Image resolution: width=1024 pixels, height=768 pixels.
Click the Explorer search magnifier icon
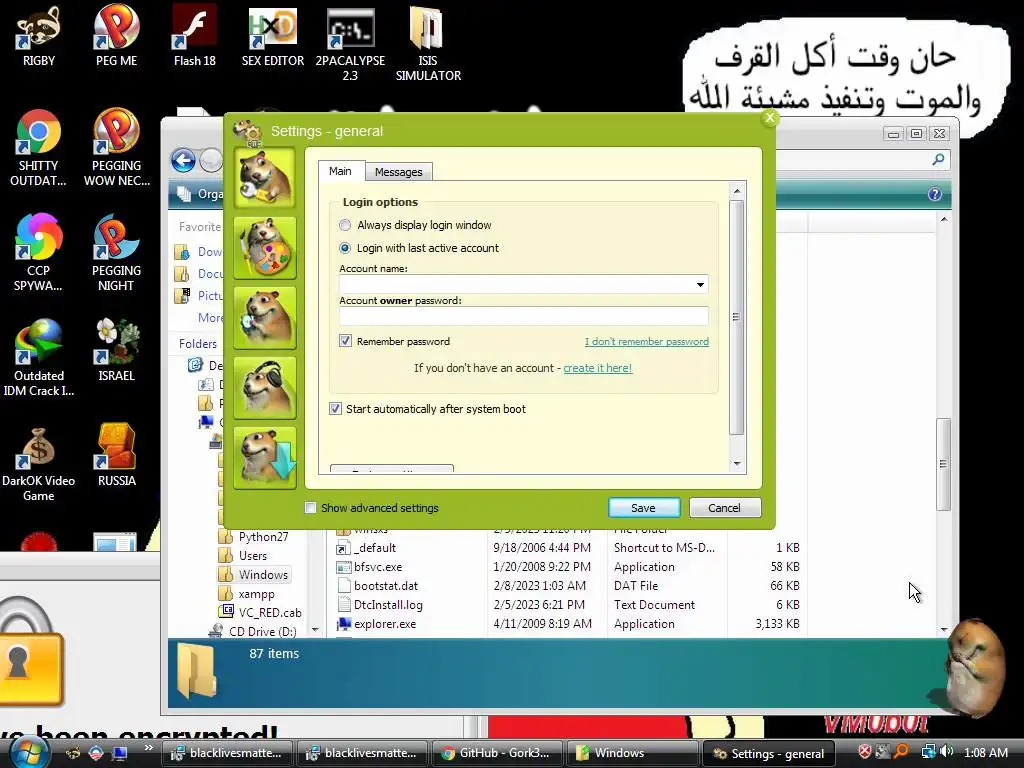(x=938, y=159)
